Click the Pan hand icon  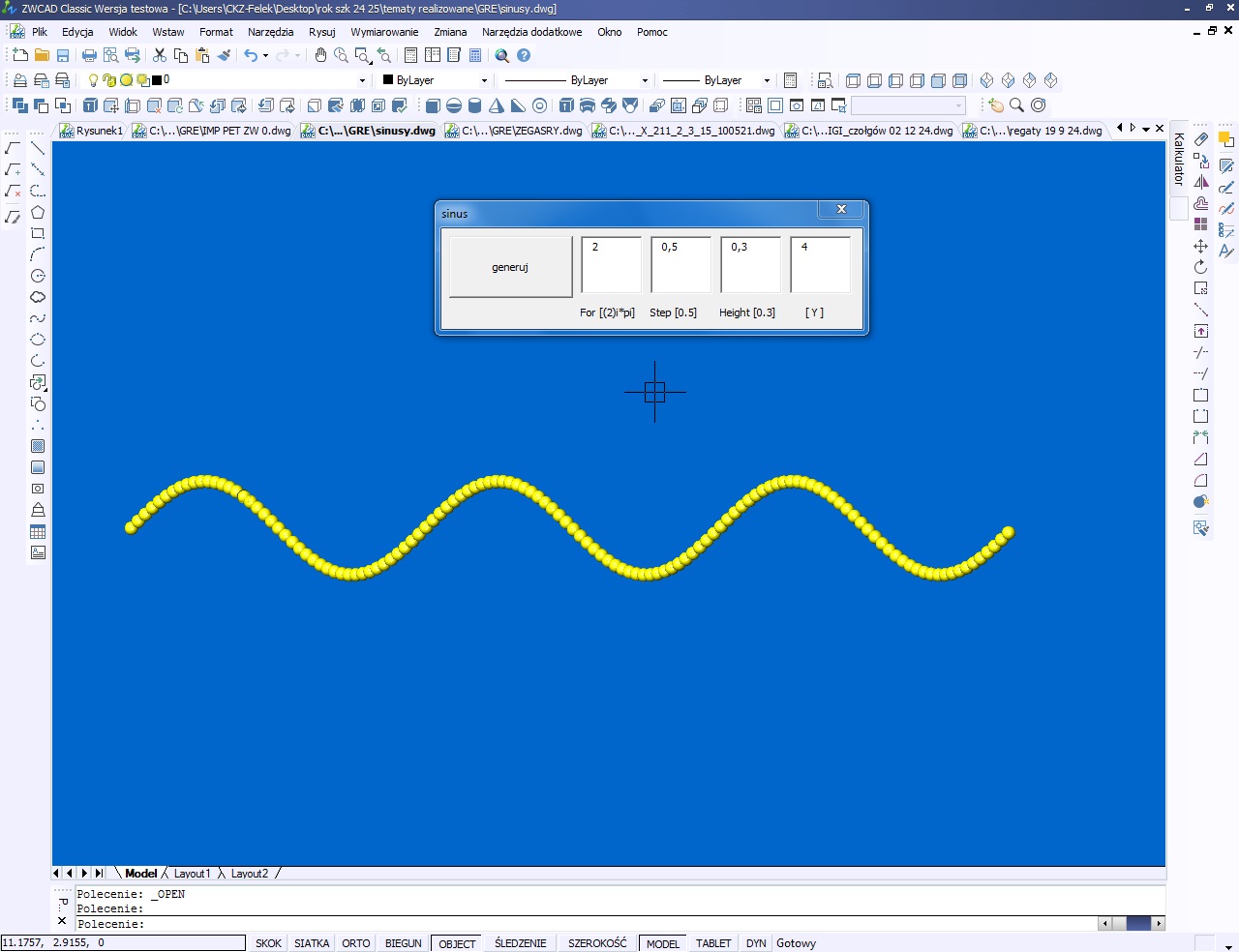pos(320,56)
